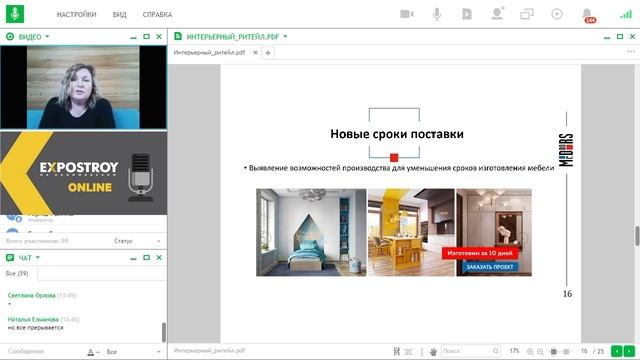Click the chat scrollbar handle

pyautogui.click(x=164, y=332)
